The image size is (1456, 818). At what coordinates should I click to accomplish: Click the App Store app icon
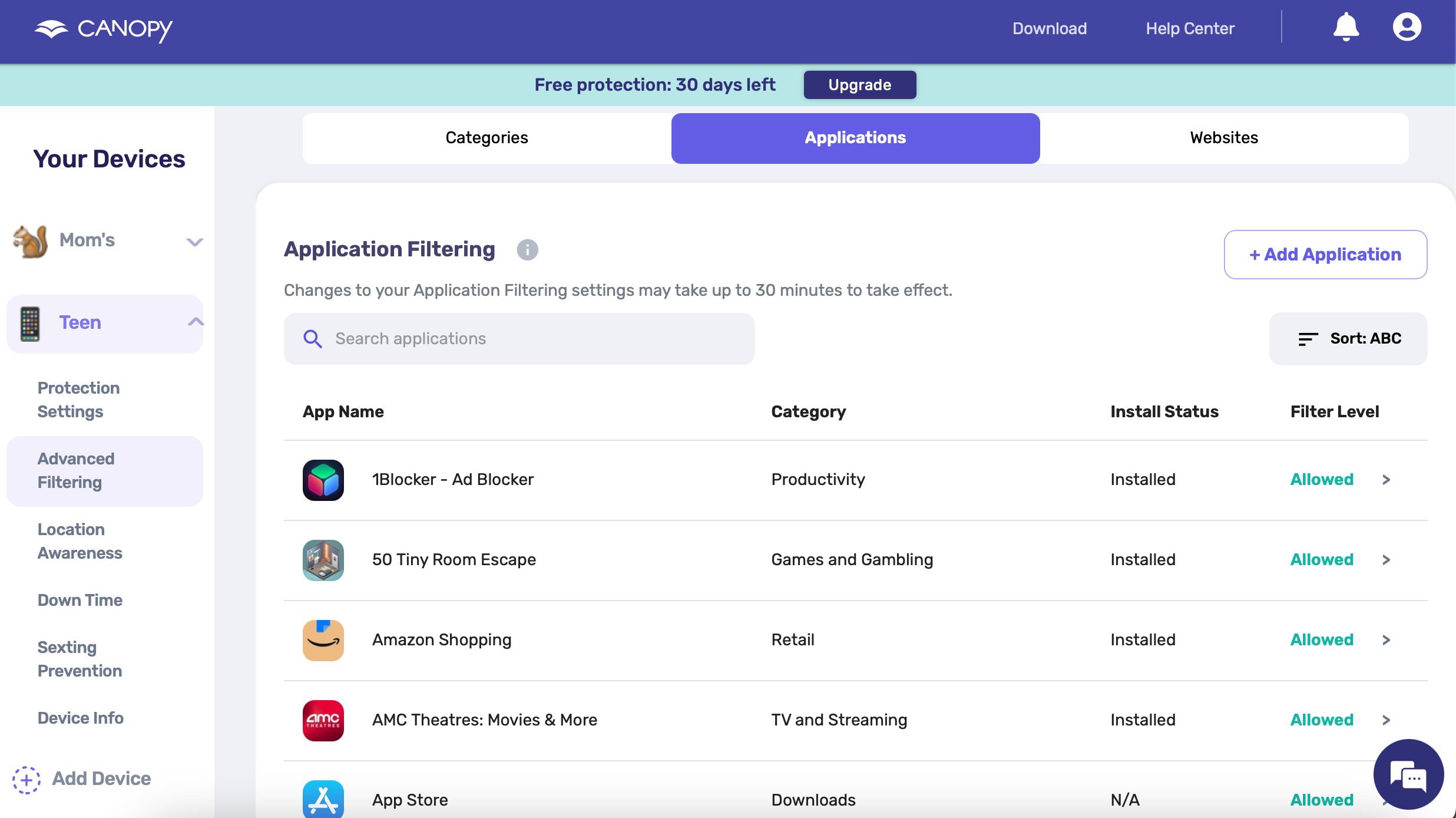323,799
